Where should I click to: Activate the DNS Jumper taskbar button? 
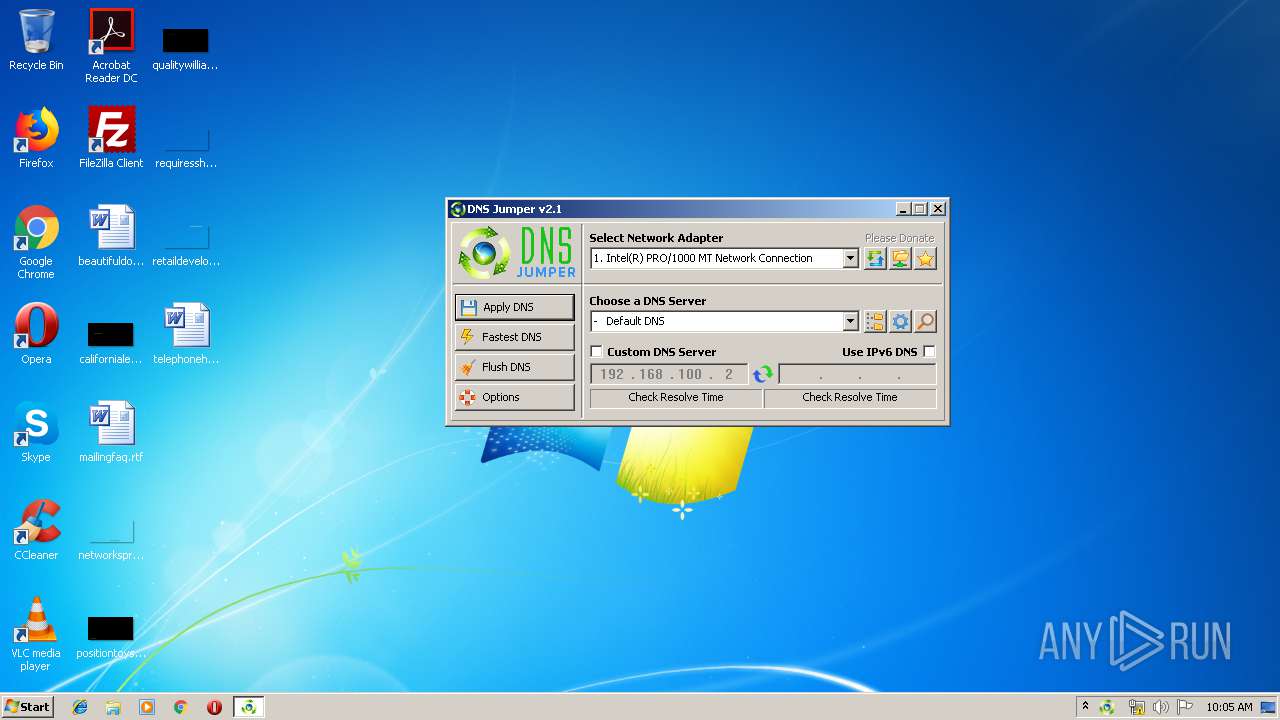point(248,707)
